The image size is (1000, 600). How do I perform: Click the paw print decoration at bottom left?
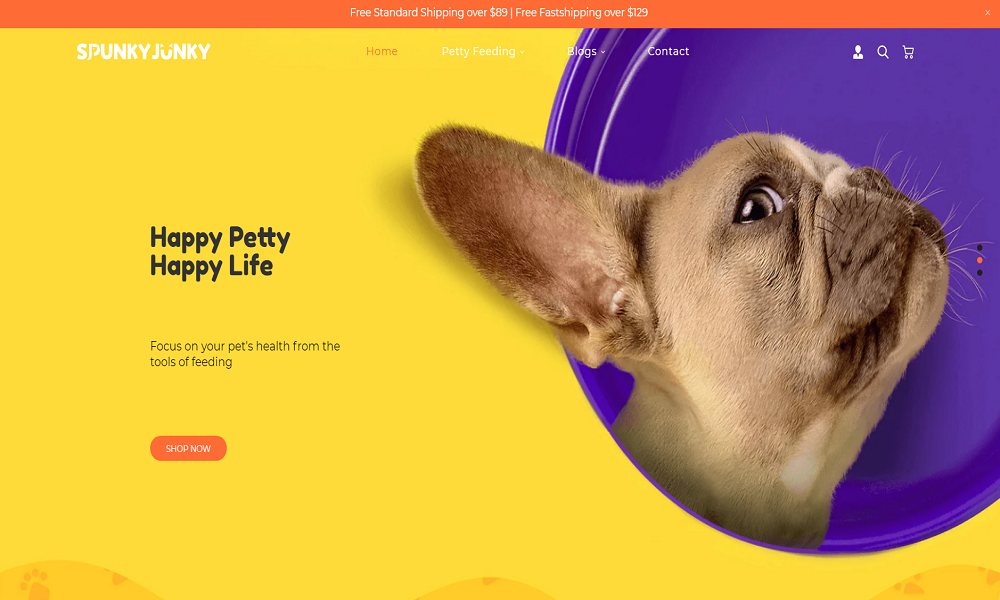tap(34, 583)
